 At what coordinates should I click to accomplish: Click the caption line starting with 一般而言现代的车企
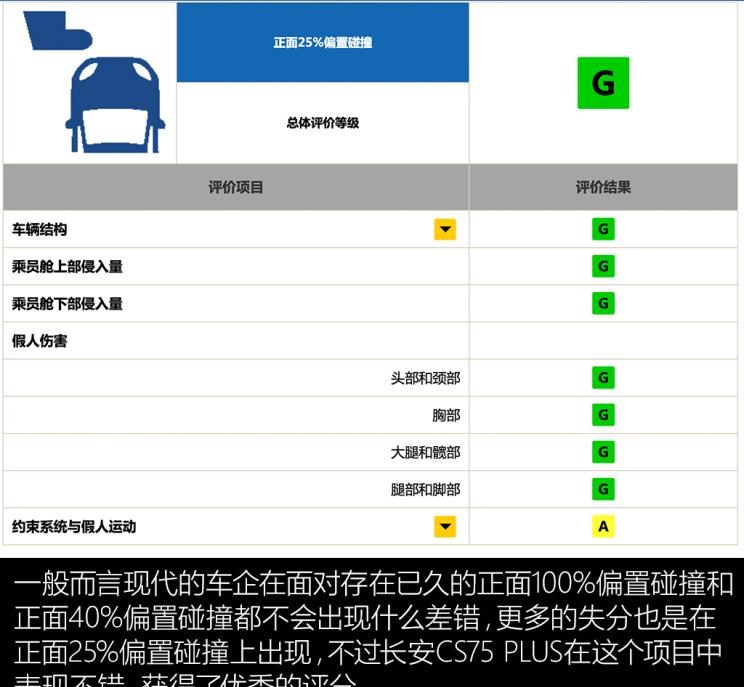click(x=373, y=583)
